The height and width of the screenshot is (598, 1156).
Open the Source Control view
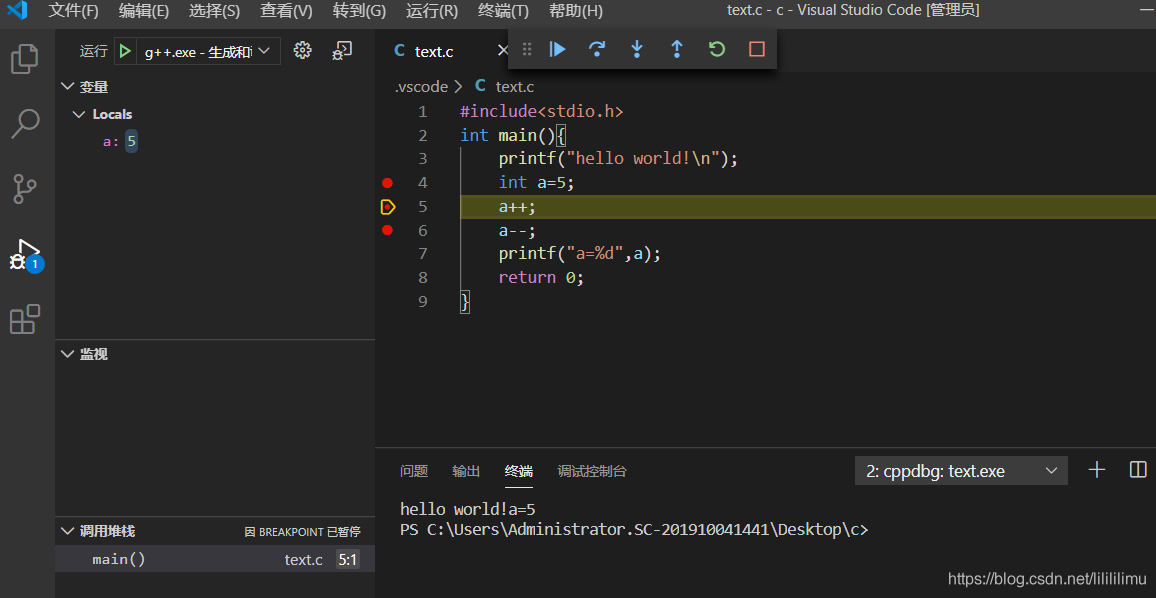(x=25, y=188)
